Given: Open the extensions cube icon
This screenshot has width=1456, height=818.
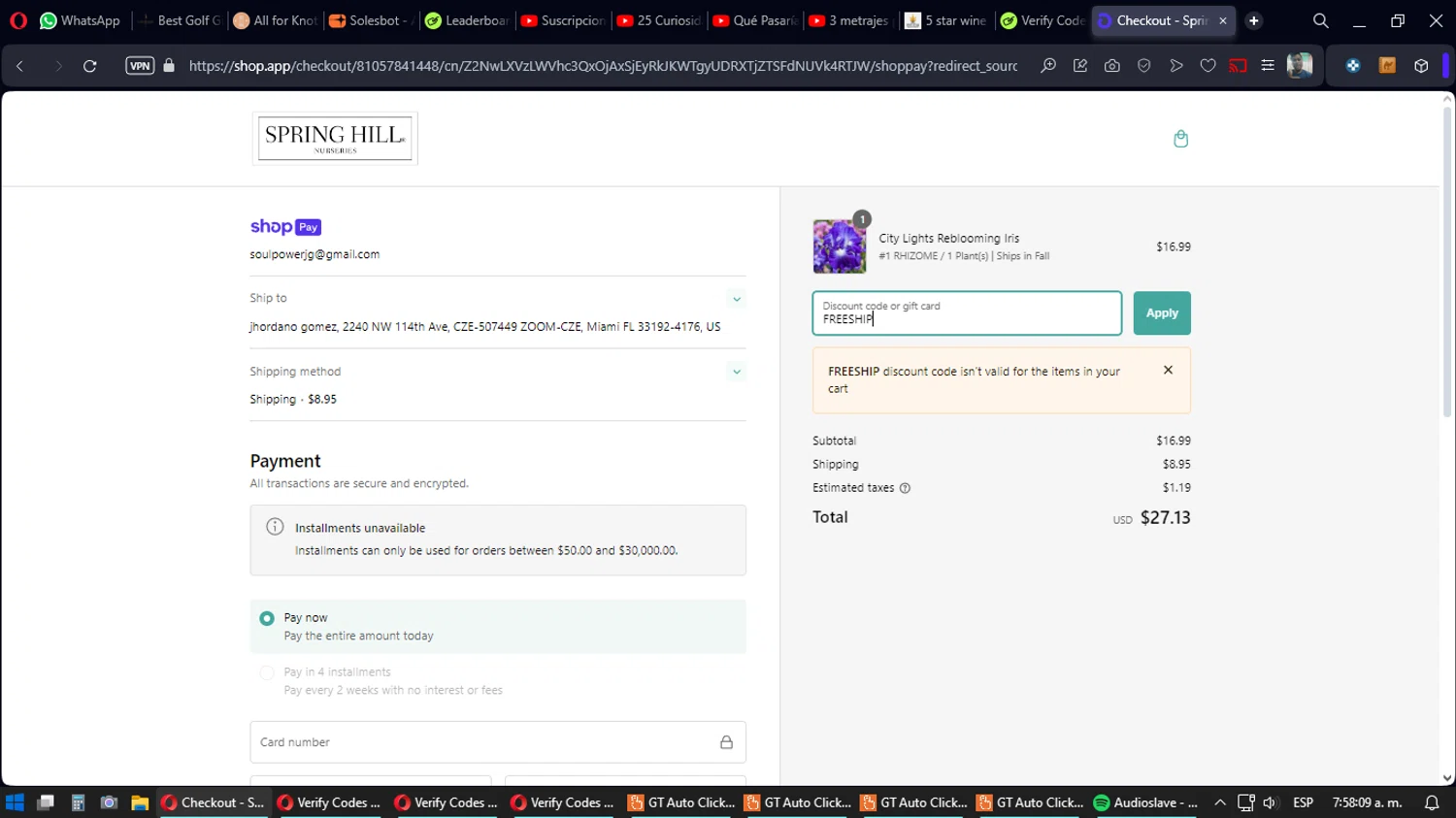Looking at the screenshot, I should coord(1421,66).
